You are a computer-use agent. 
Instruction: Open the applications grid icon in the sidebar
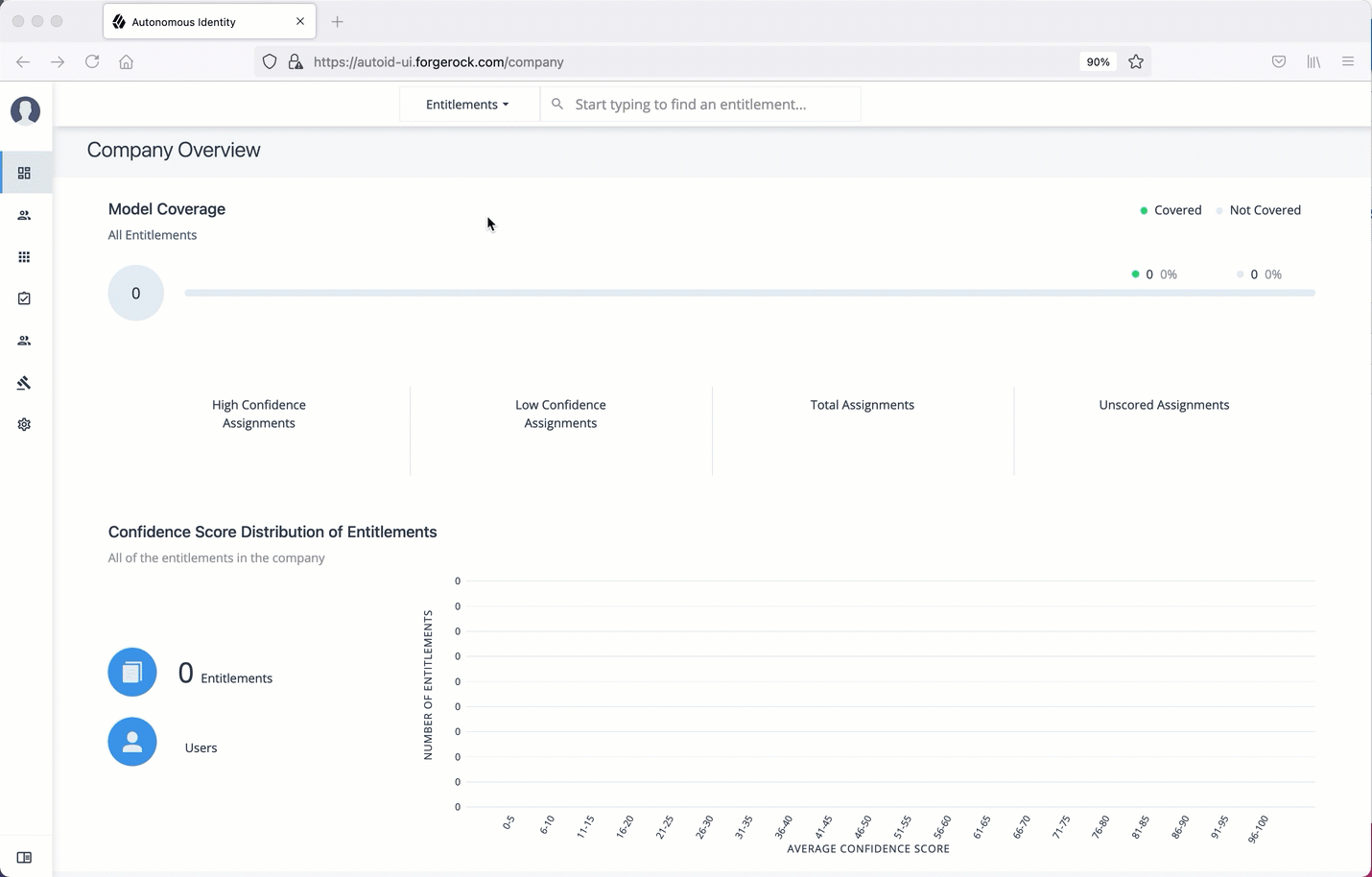pyautogui.click(x=24, y=257)
